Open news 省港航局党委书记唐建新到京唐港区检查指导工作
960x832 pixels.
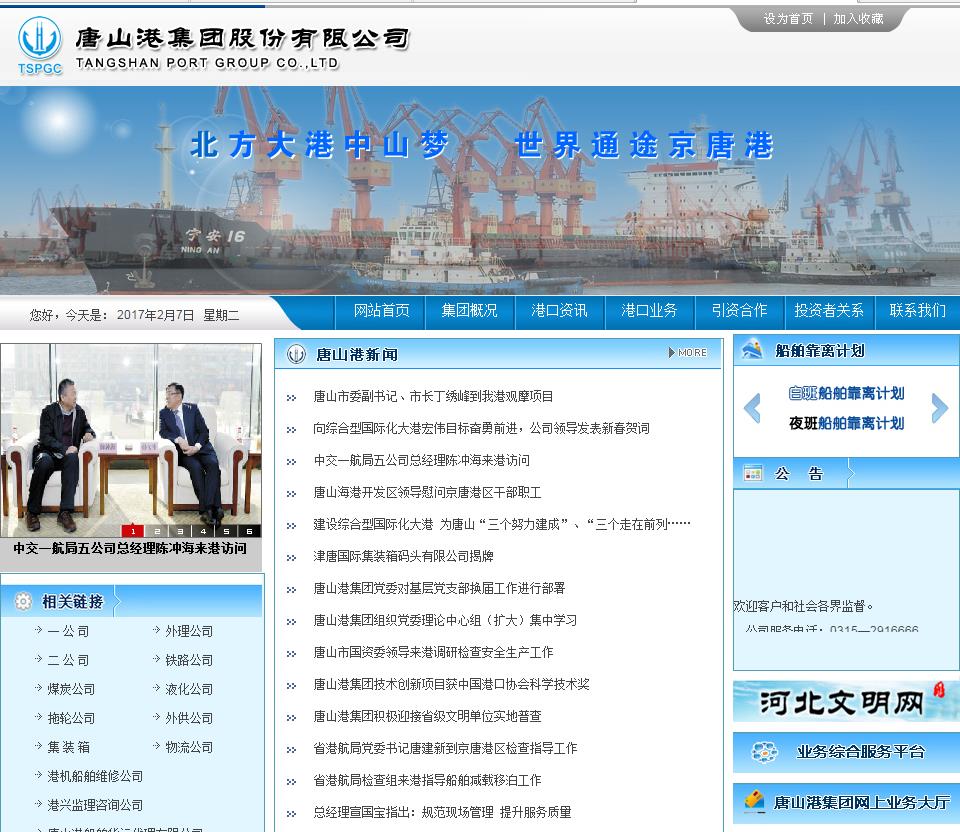[445, 748]
